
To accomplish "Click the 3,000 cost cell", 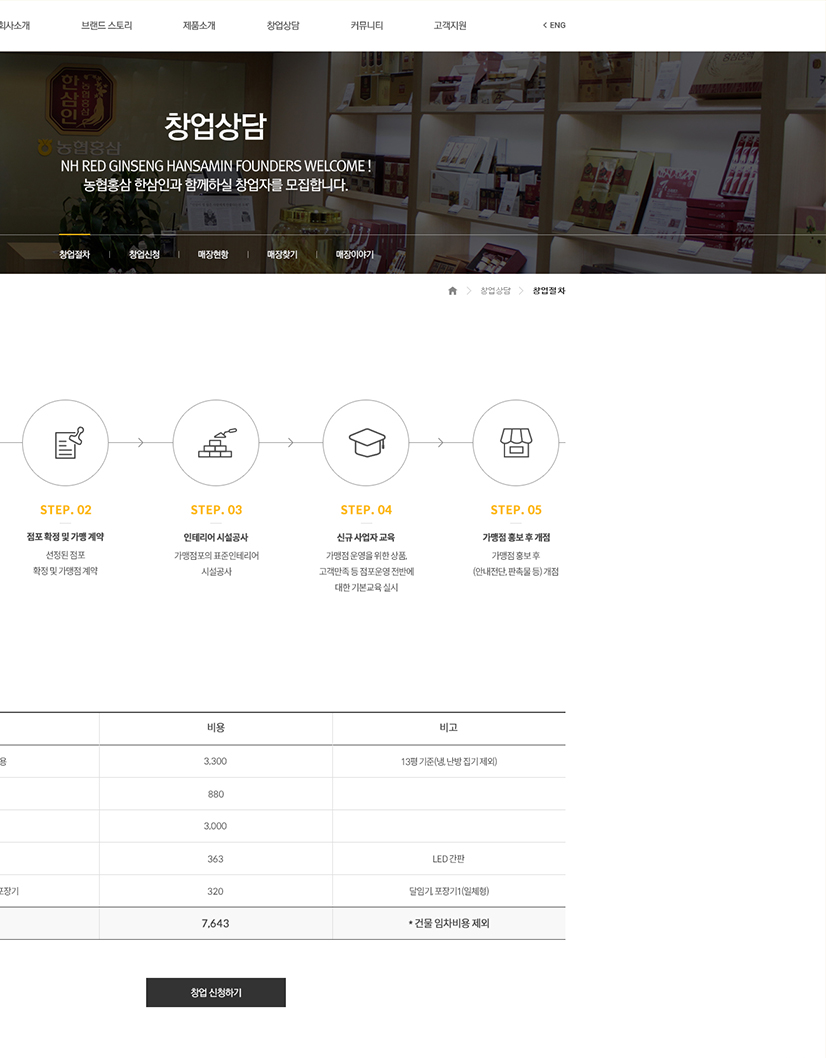I will tap(216, 826).
